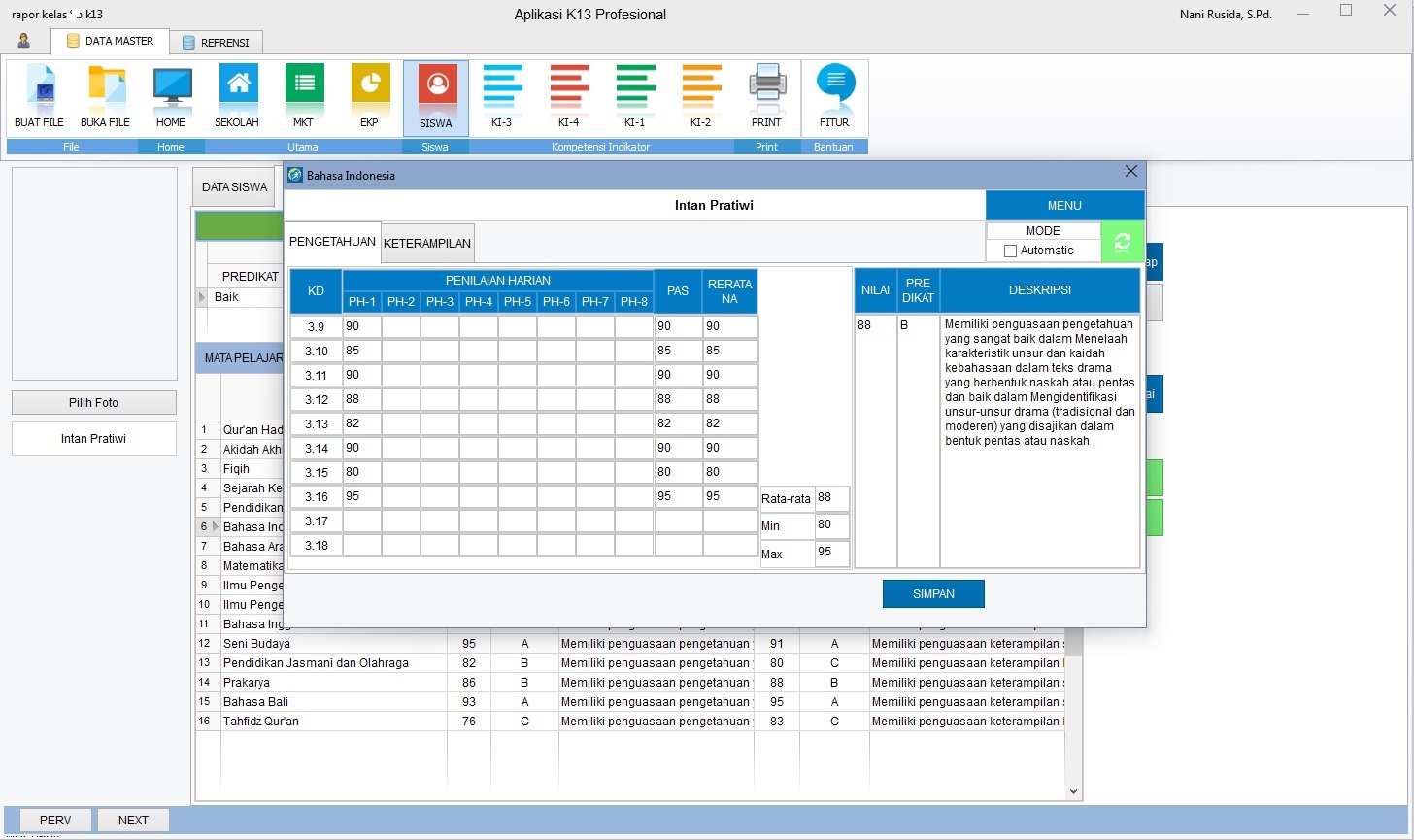Open the KI-2 indikator icon

point(700,95)
